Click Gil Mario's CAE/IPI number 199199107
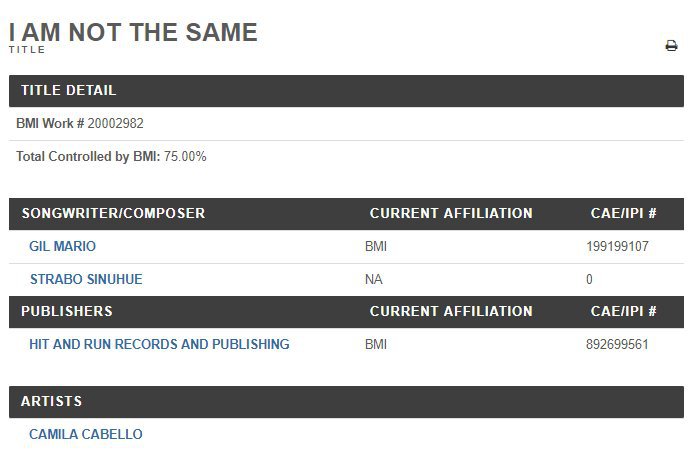 [x=617, y=246]
